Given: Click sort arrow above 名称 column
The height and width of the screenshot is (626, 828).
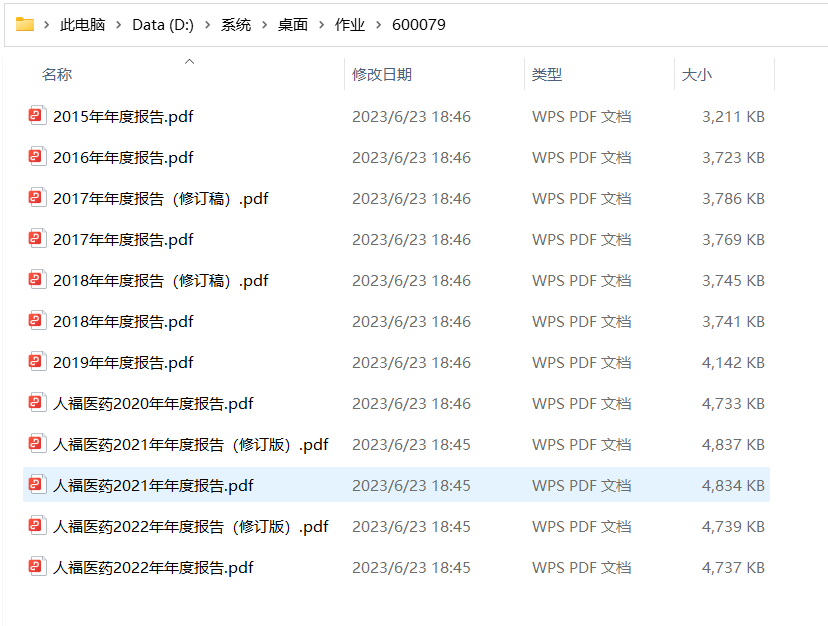Looking at the screenshot, I should pyautogui.click(x=190, y=62).
